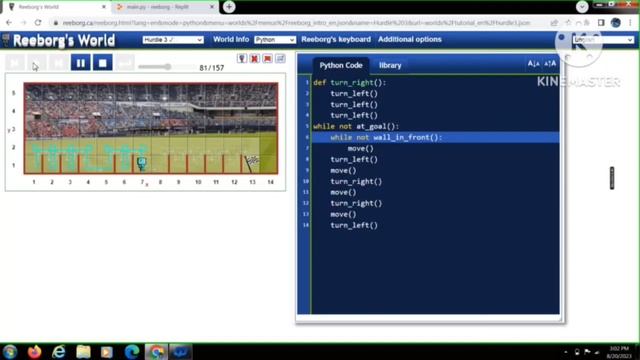Stop the running program
The width and height of the screenshot is (640, 360).
102,63
